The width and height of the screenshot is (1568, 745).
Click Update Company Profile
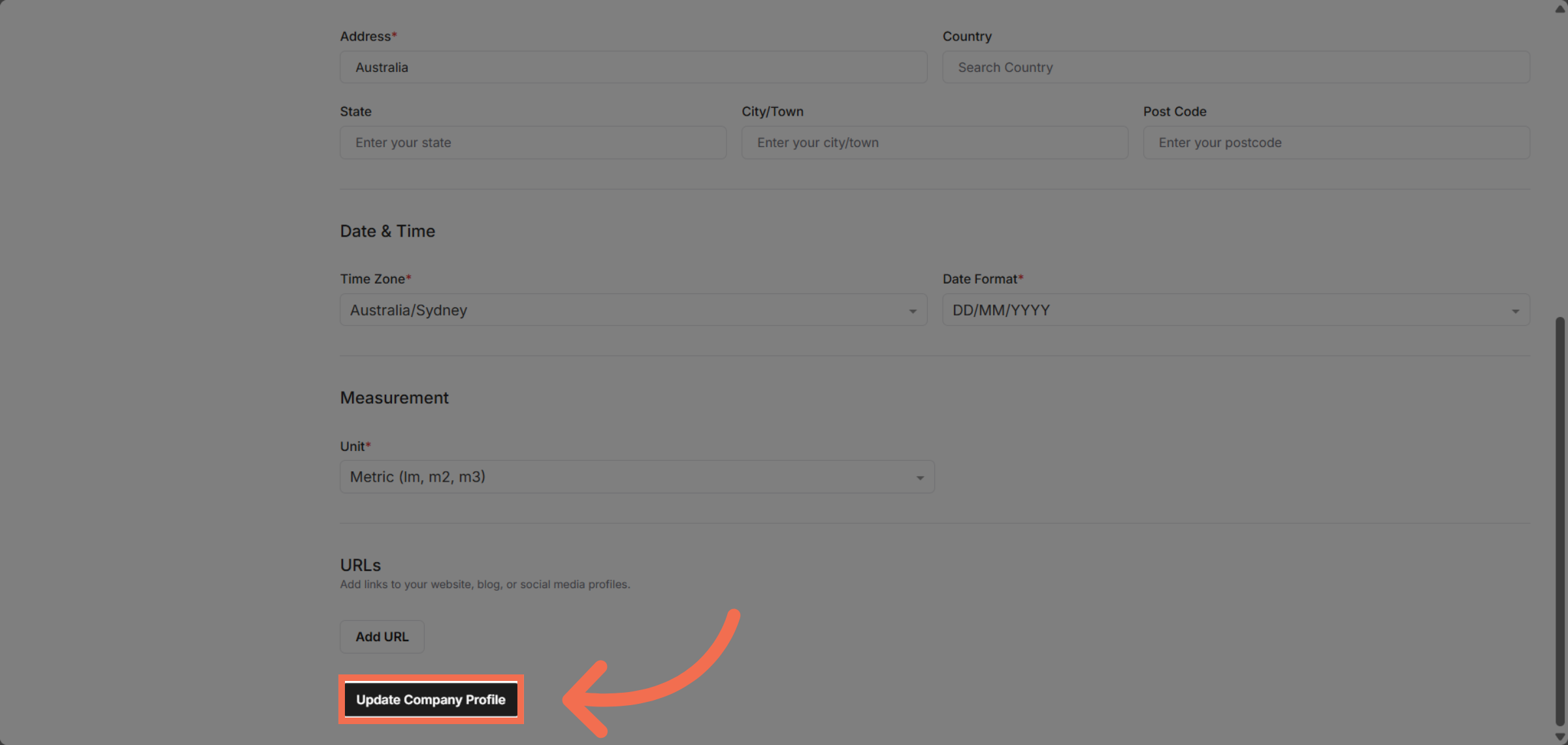(x=430, y=699)
